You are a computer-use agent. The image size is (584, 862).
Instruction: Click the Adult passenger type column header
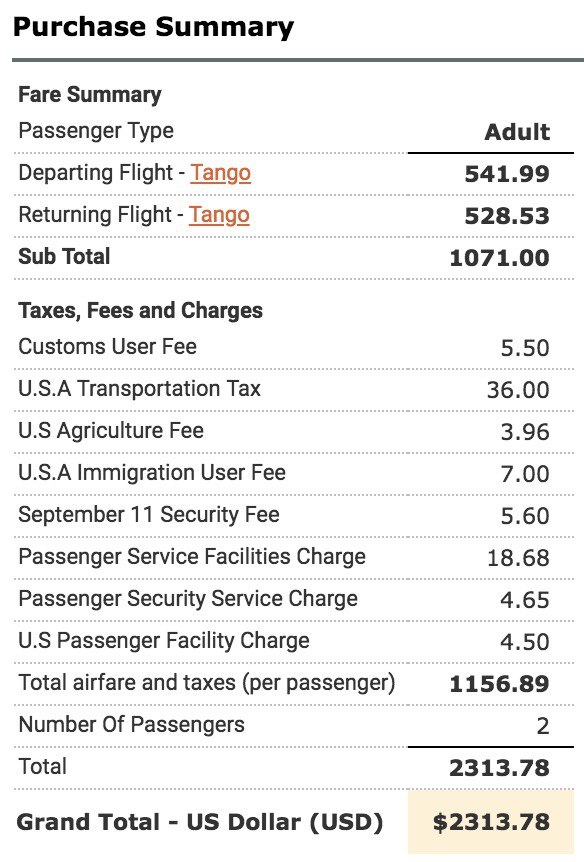click(x=517, y=132)
